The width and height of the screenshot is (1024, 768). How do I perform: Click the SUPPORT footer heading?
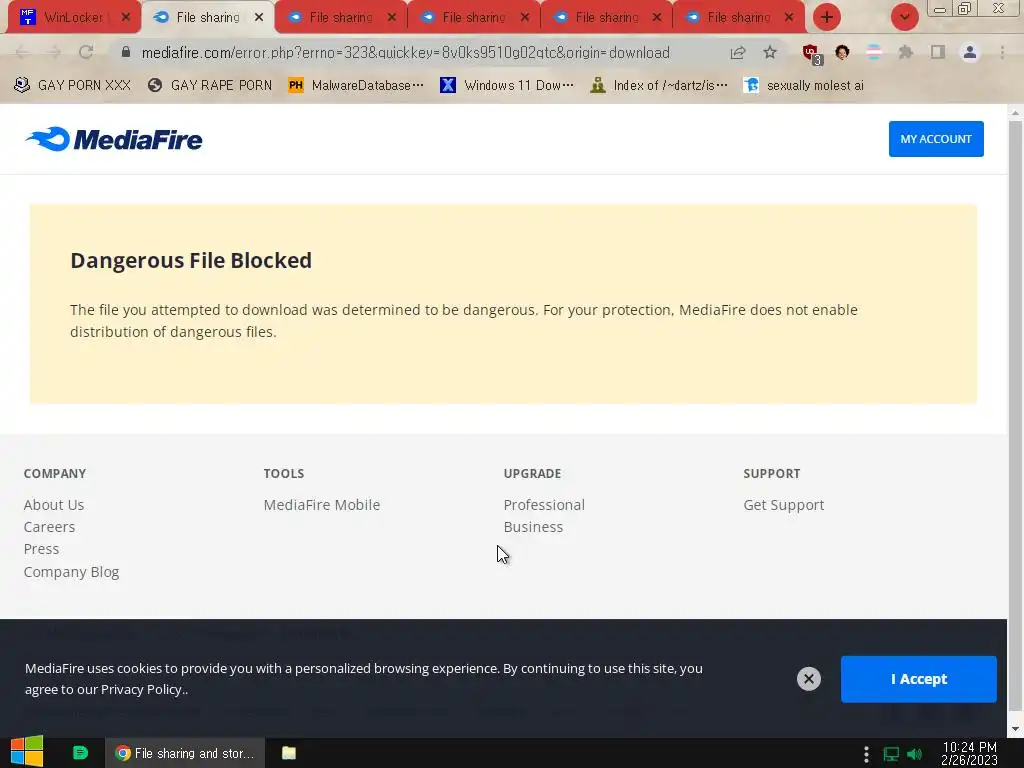point(771,473)
